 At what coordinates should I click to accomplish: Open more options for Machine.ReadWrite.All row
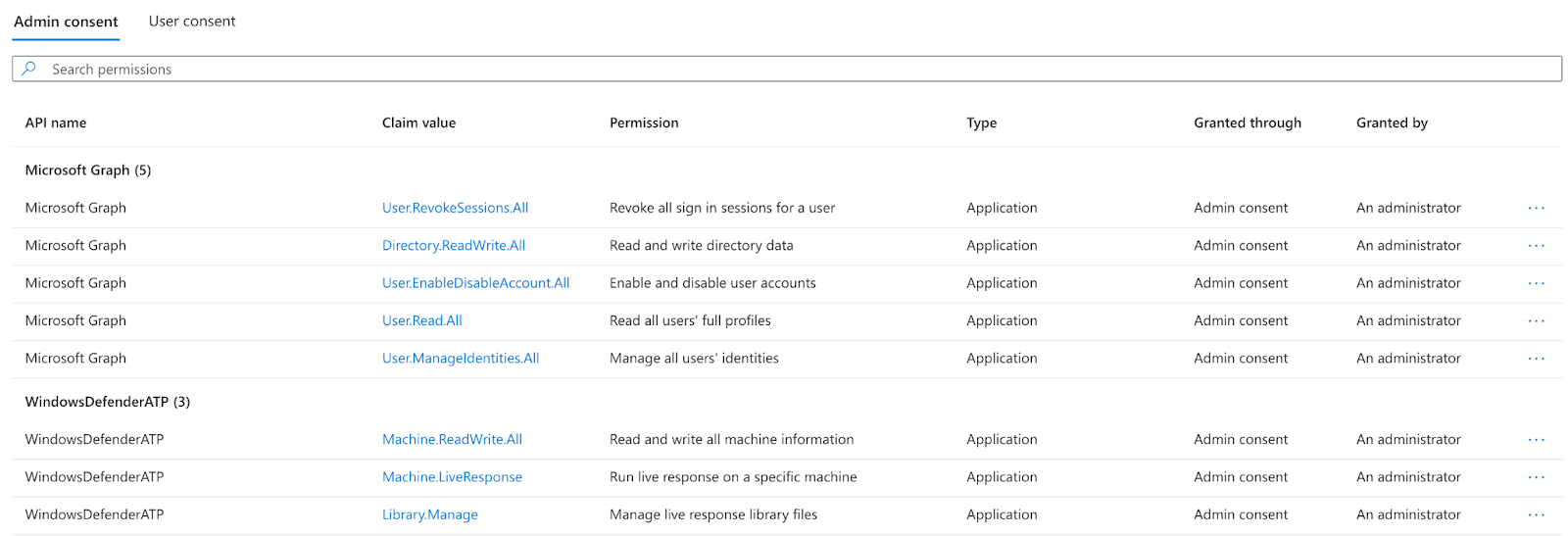click(x=1536, y=439)
